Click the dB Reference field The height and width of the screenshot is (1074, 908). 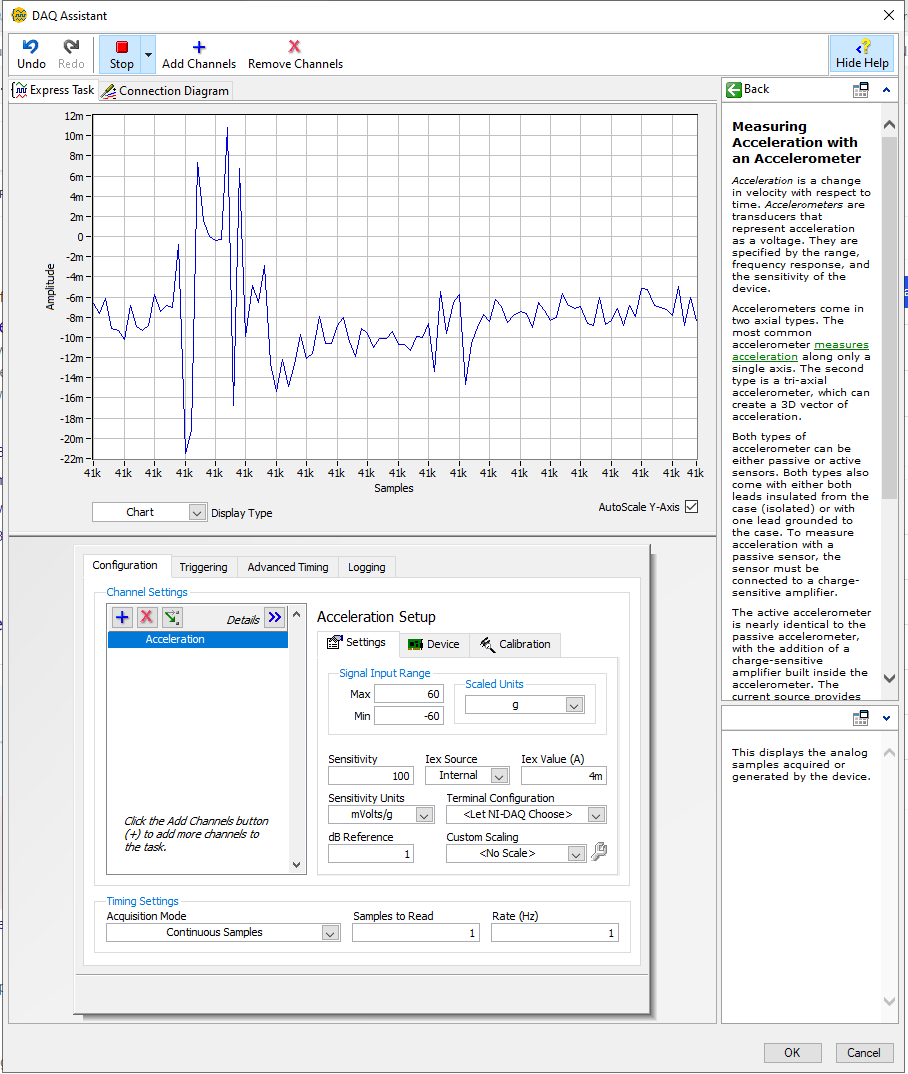pyautogui.click(x=370, y=853)
